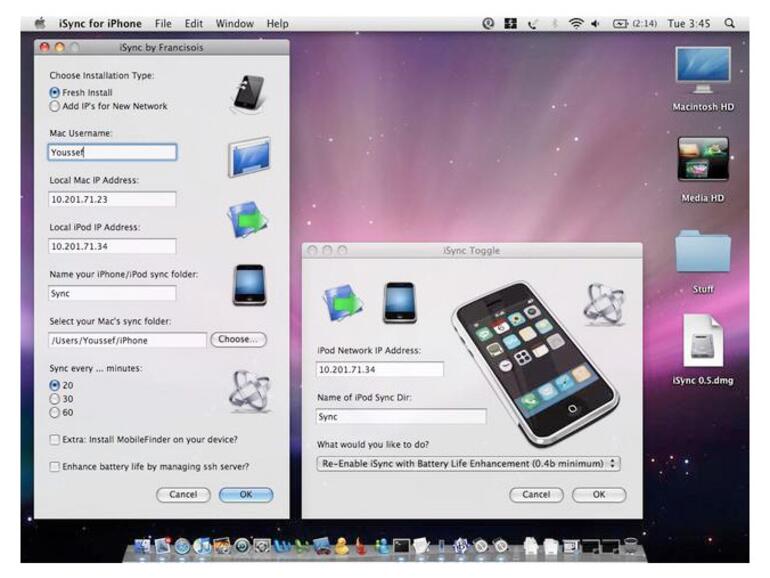Screen dimensions: 770x578
Task: Confirm OK in iSync by Francisois dialog
Action: coord(246,495)
